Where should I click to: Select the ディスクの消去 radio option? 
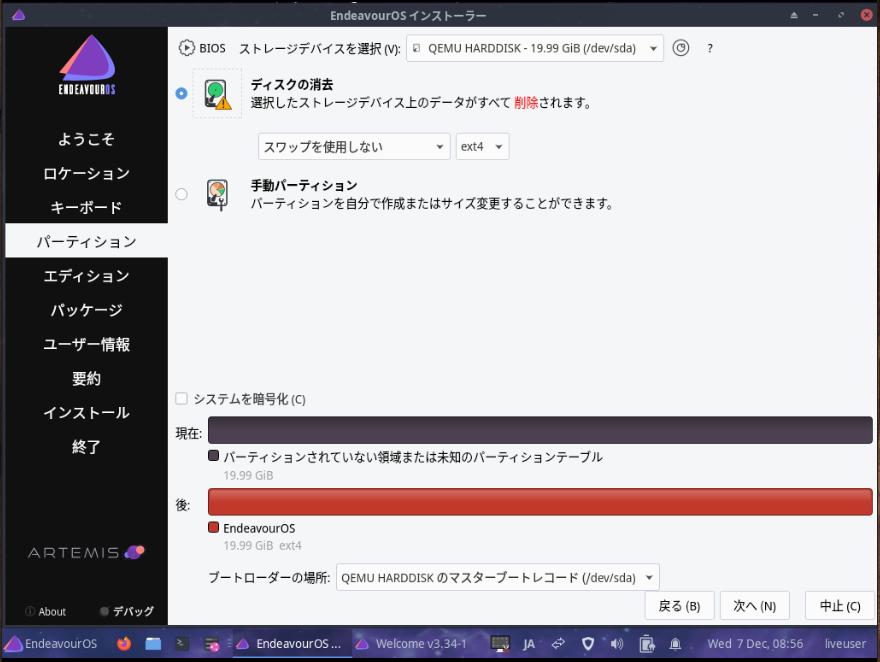click(x=181, y=93)
